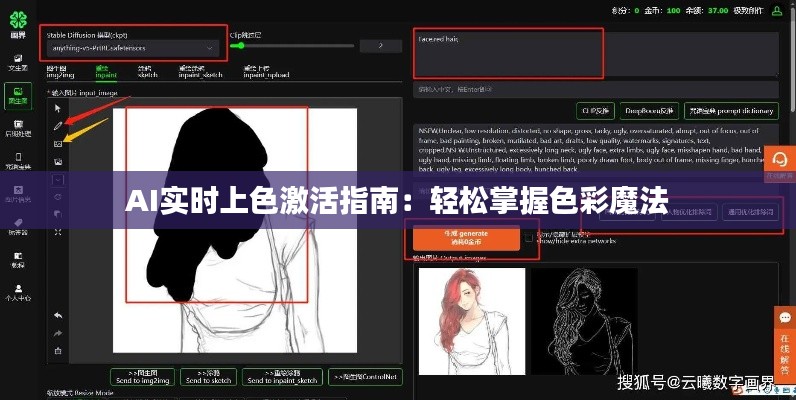Image resolution: width=796 pixels, height=400 pixels.
Task: Click the DeepBooru反推 button
Action: tap(651, 111)
